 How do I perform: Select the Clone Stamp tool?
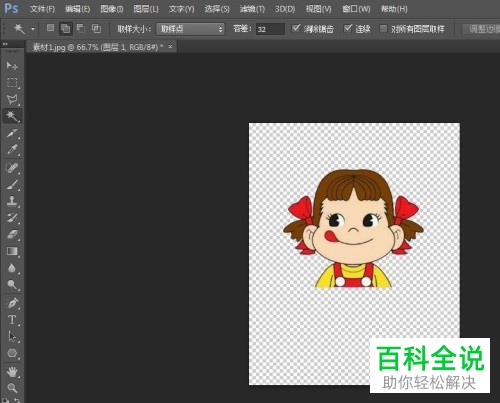(x=12, y=201)
